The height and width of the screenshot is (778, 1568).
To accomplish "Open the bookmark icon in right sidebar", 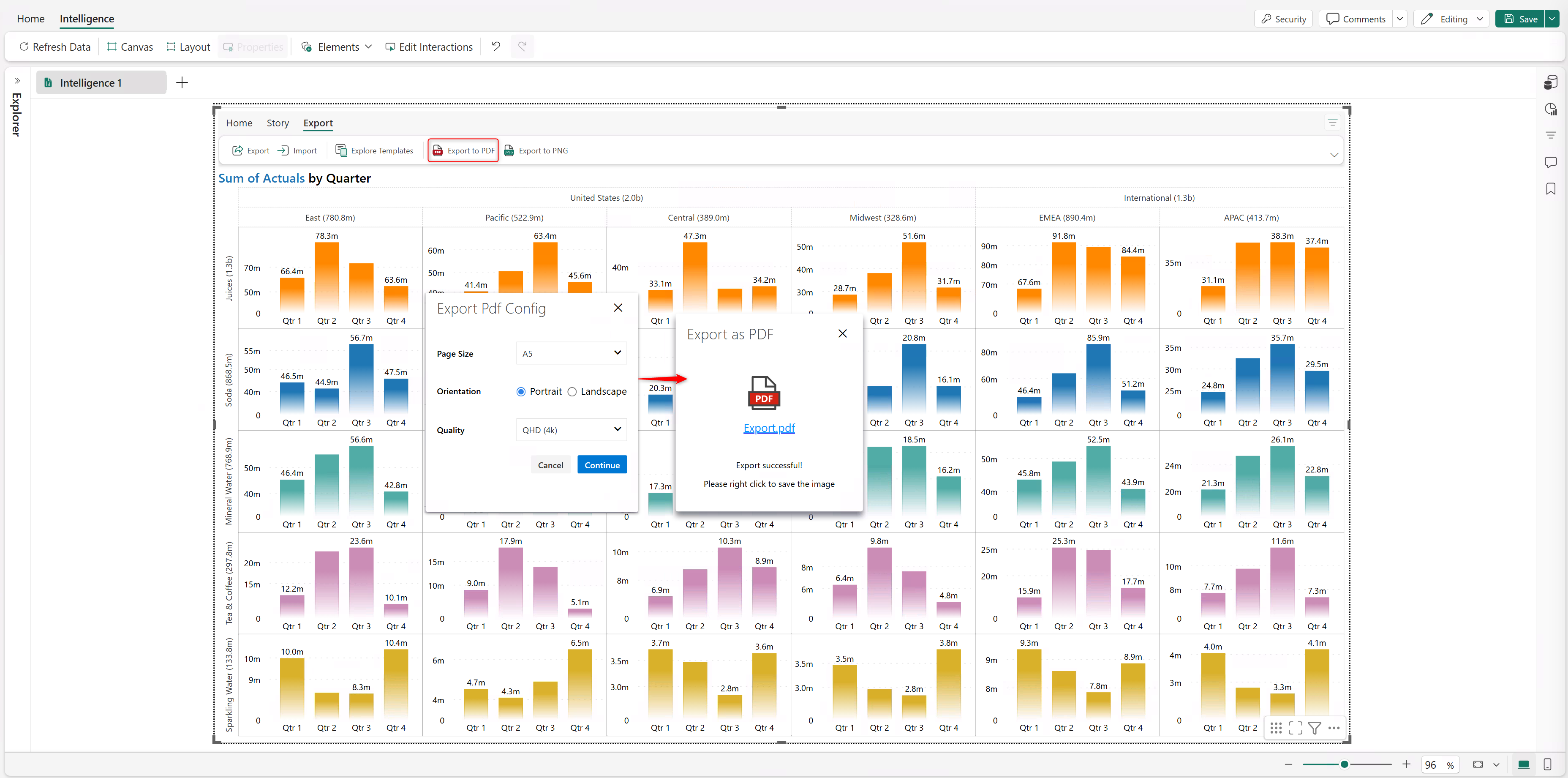I will pos(1550,189).
